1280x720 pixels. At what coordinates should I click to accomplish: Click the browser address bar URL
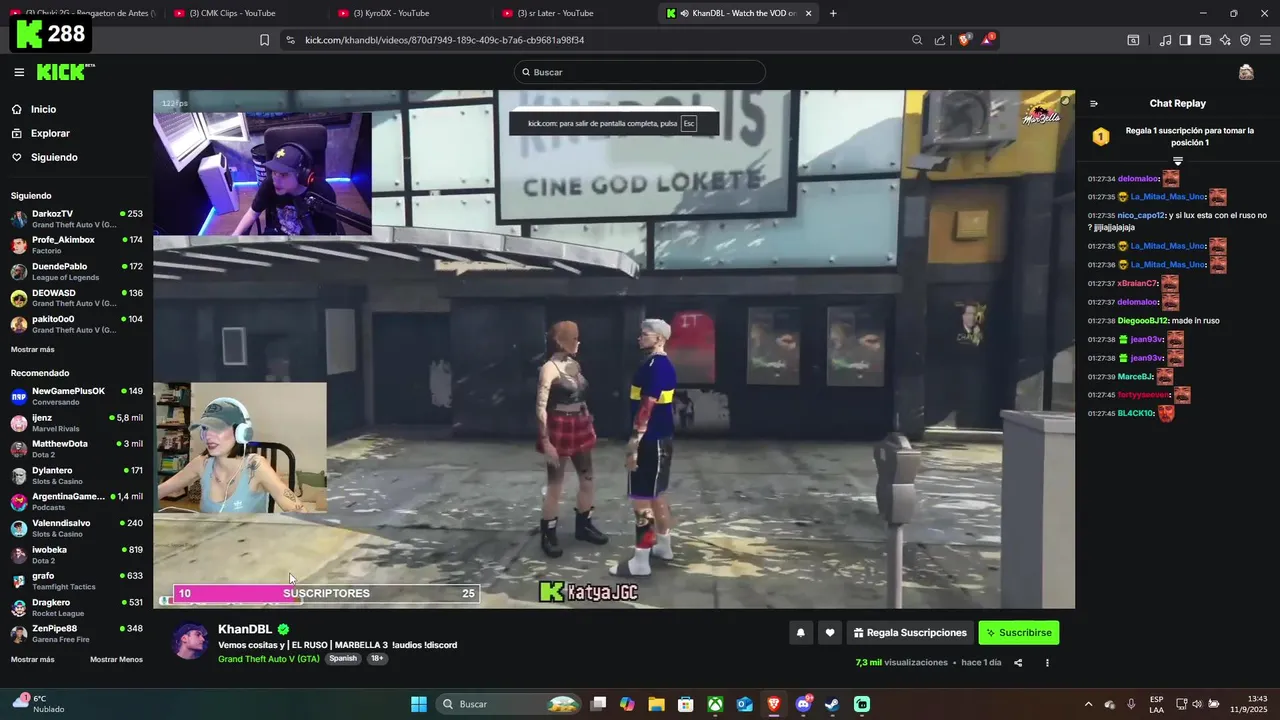(x=444, y=40)
